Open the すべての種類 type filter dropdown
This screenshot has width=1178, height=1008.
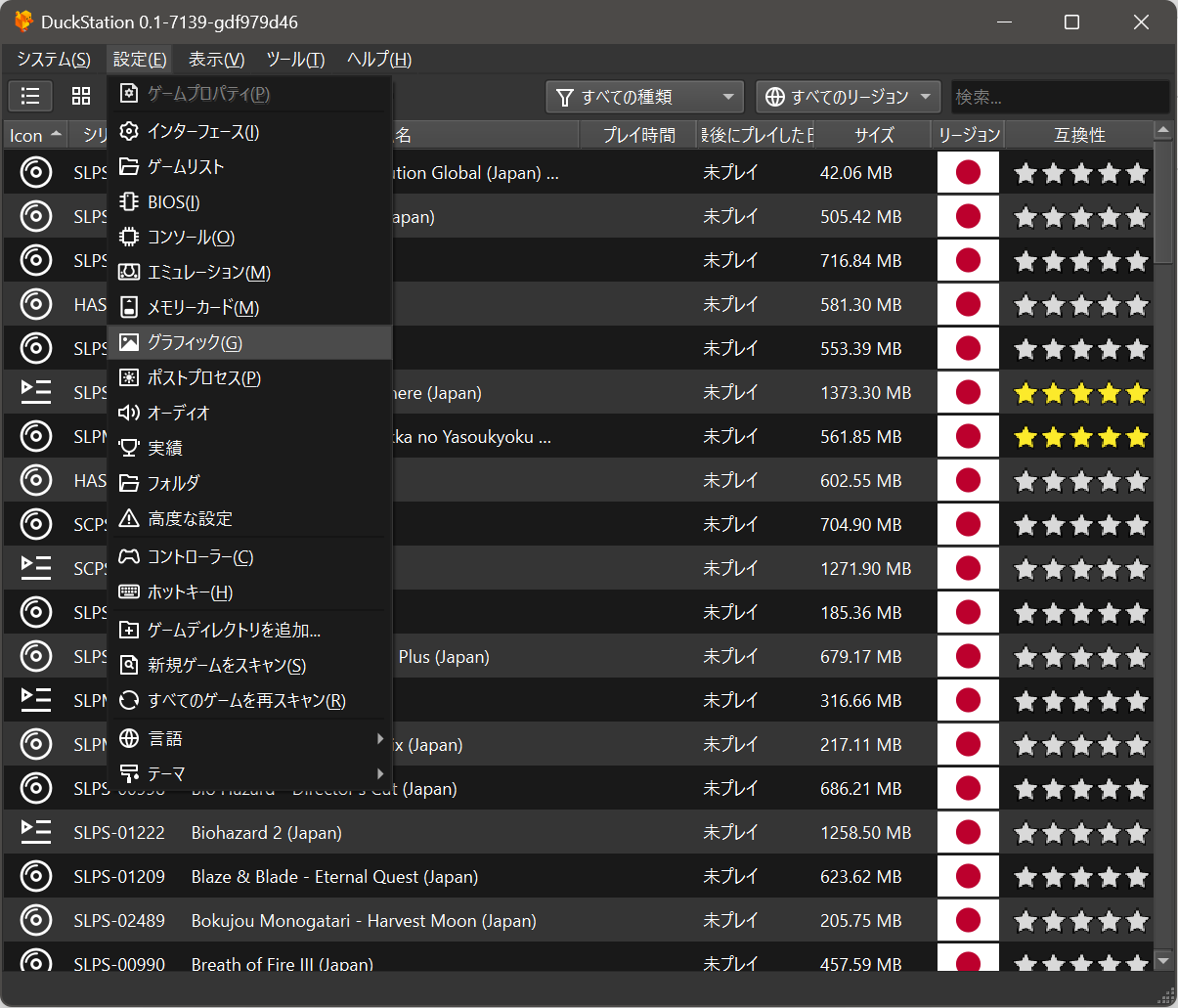pyautogui.click(x=644, y=97)
